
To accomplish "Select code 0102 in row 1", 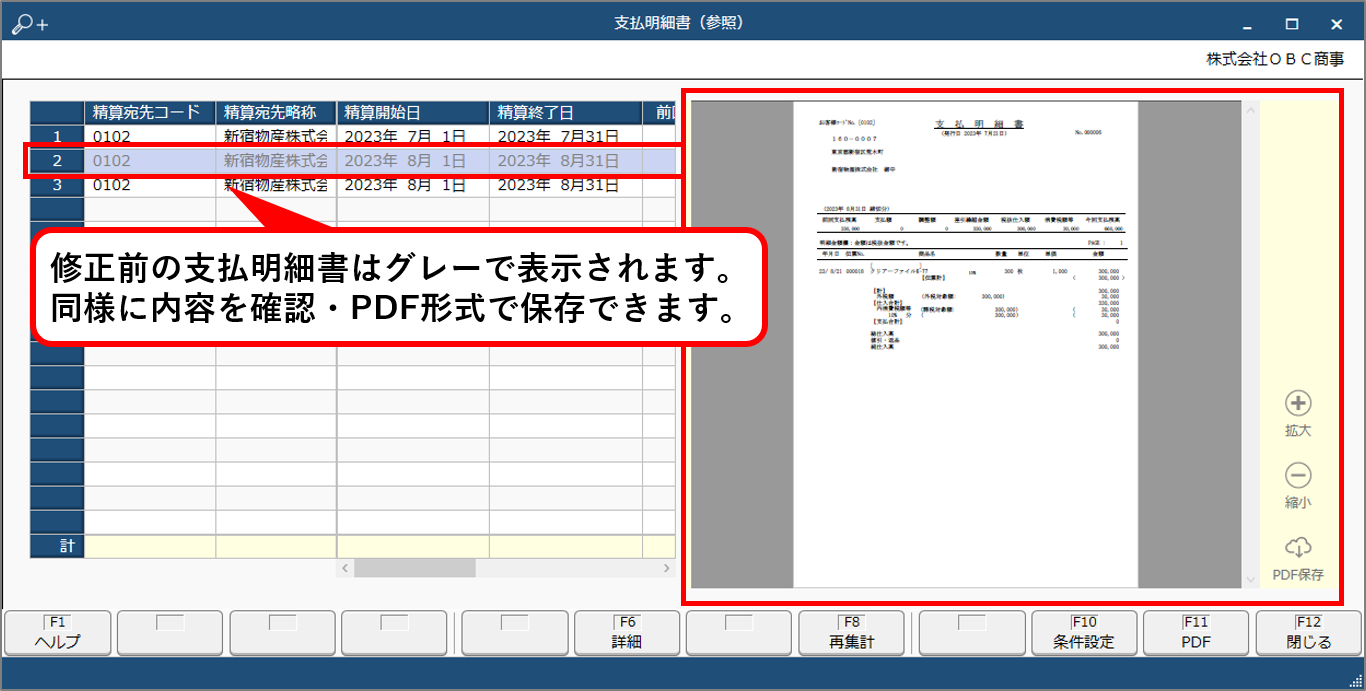I will click(x=150, y=136).
